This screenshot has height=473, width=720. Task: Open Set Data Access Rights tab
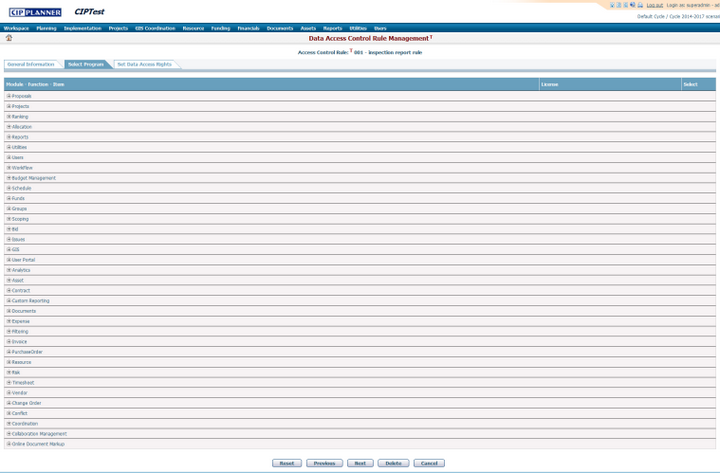(144, 64)
